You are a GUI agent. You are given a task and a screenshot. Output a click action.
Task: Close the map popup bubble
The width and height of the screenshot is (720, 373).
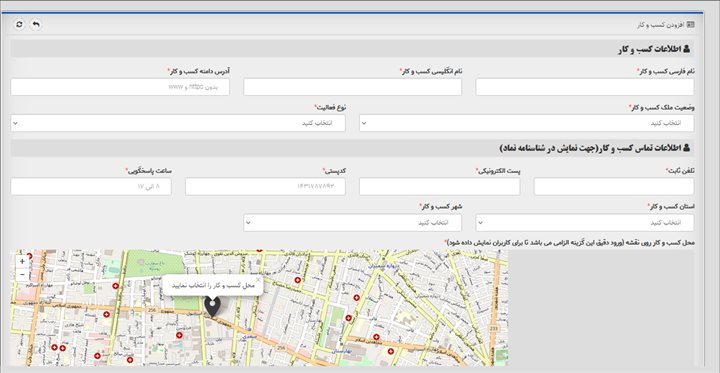coord(258,279)
